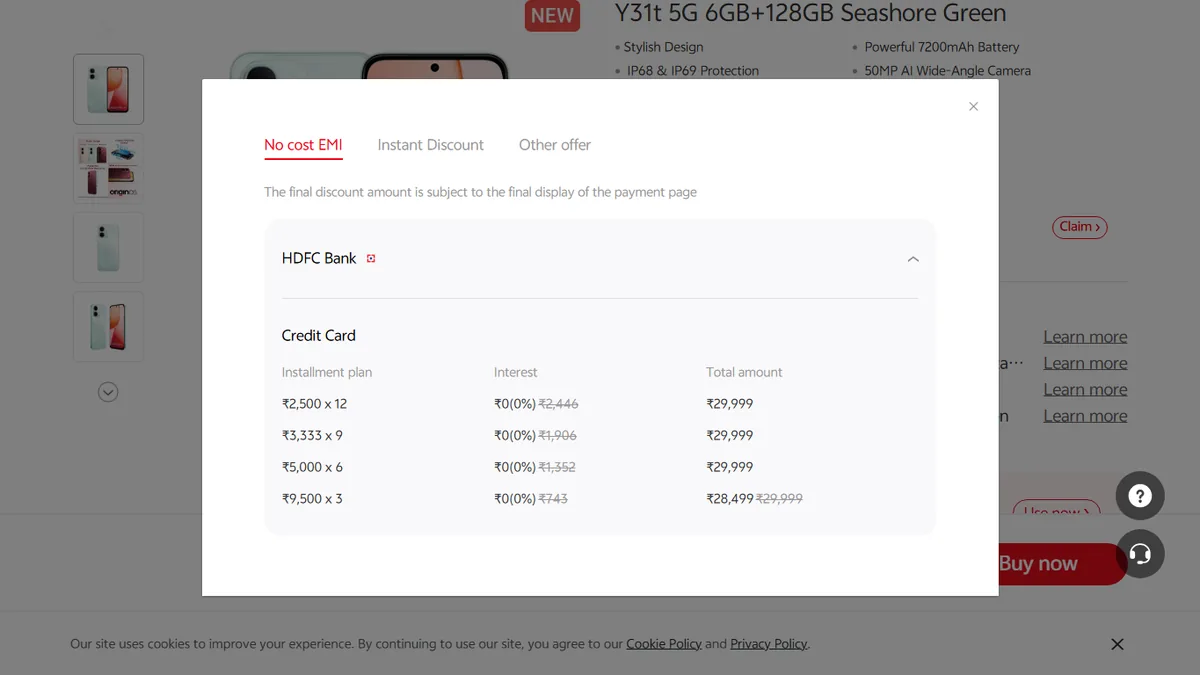Screen dimensions: 1200x675
Task: Click the Powerful 7200mAh Battery feature text
Action: coord(942,47)
